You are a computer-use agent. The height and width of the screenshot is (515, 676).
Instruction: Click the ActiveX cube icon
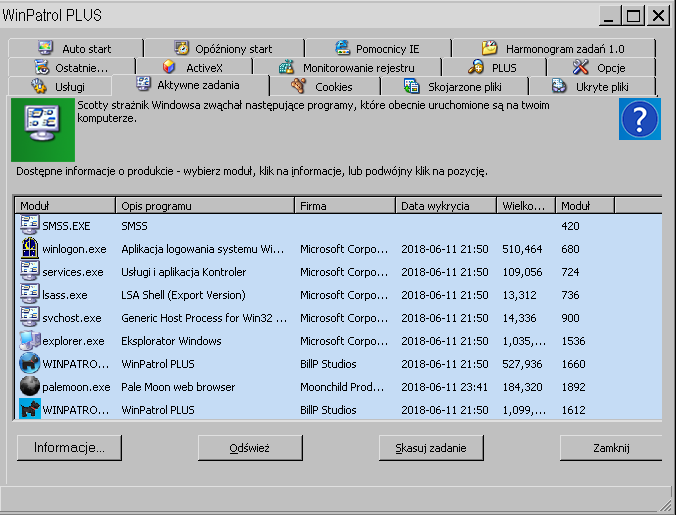pyautogui.click(x=169, y=67)
